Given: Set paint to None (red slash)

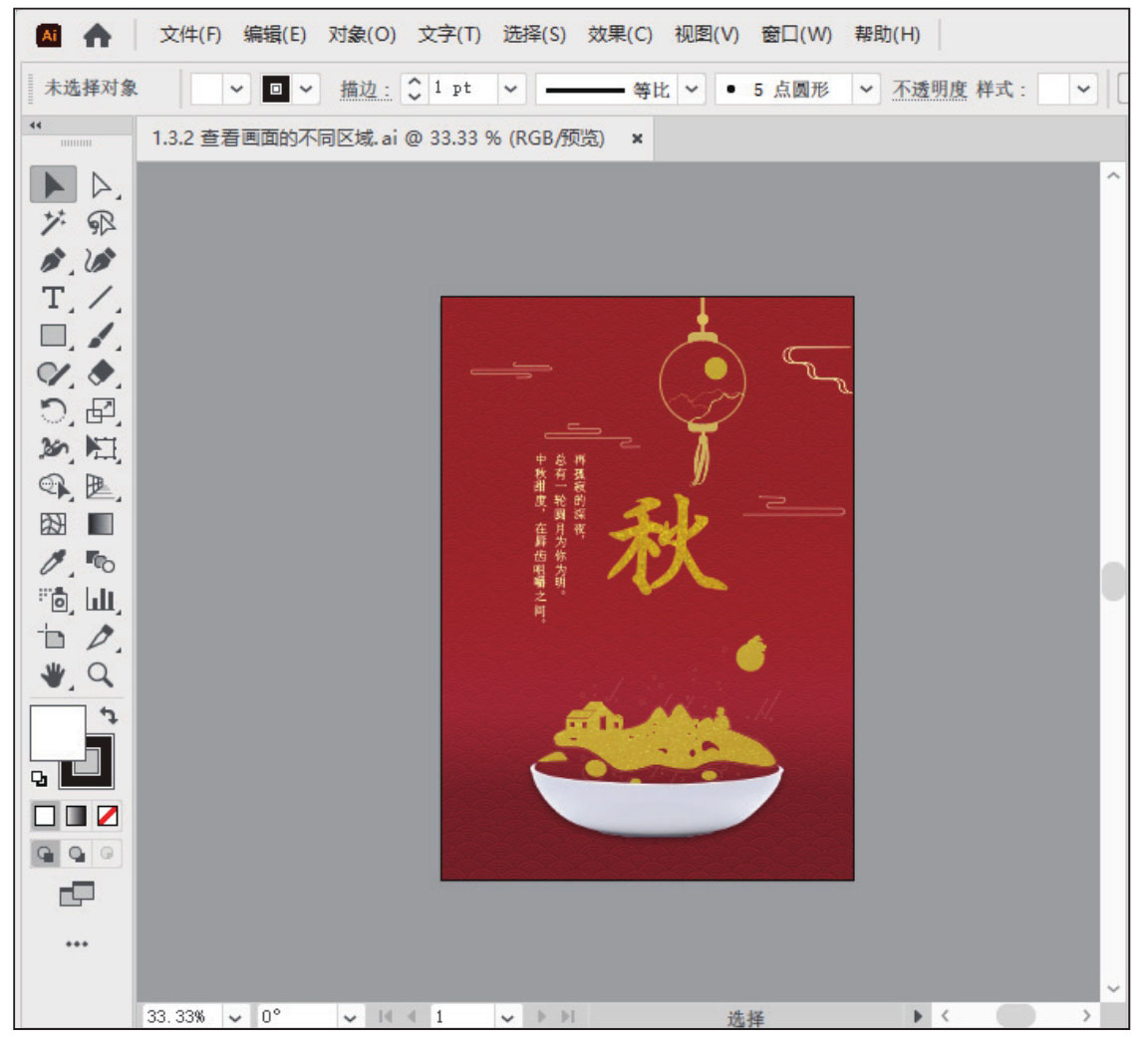Looking at the screenshot, I should [x=107, y=816].
